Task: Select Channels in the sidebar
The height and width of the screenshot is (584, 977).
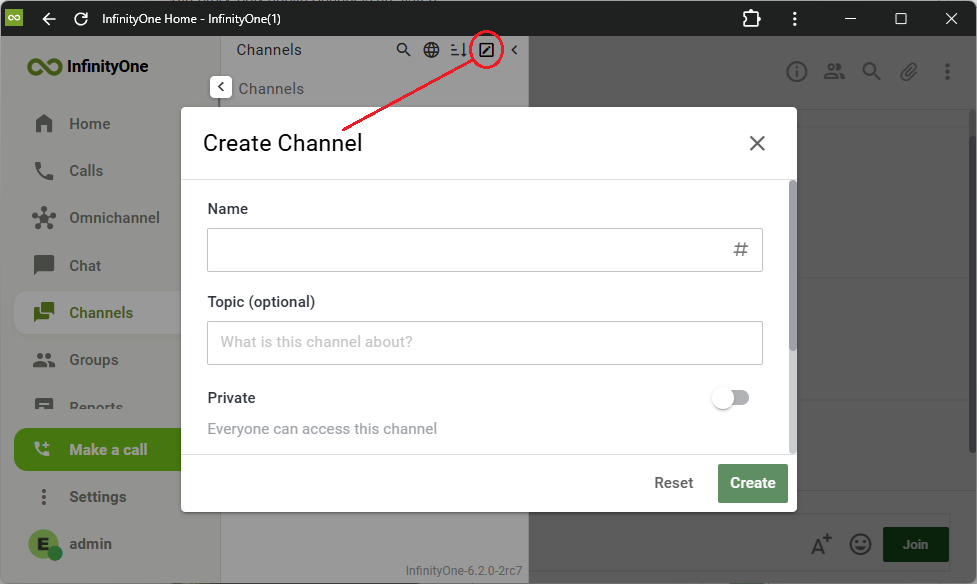Action: click(x=100, y=312)
